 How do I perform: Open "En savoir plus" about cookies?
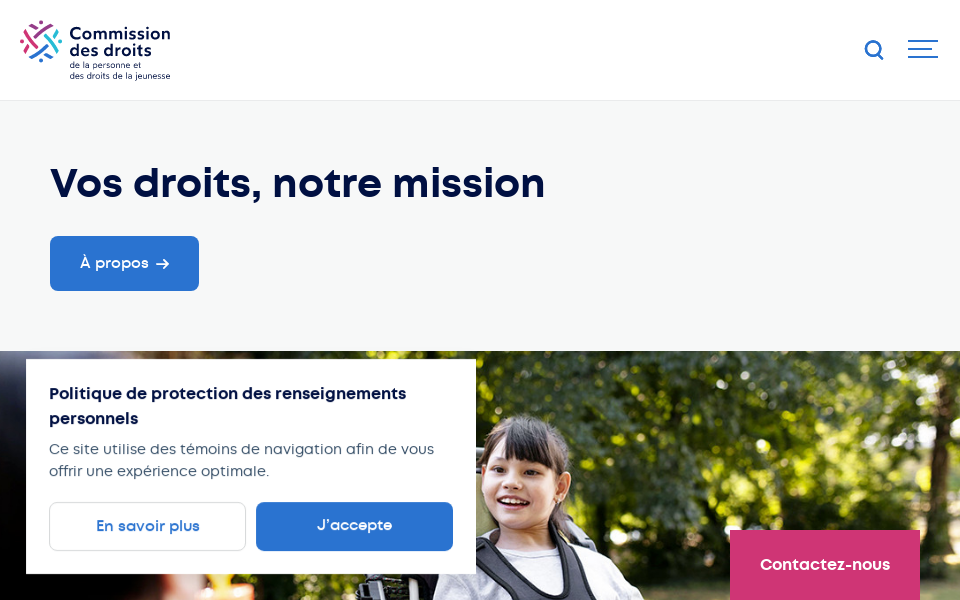[148, 527]
